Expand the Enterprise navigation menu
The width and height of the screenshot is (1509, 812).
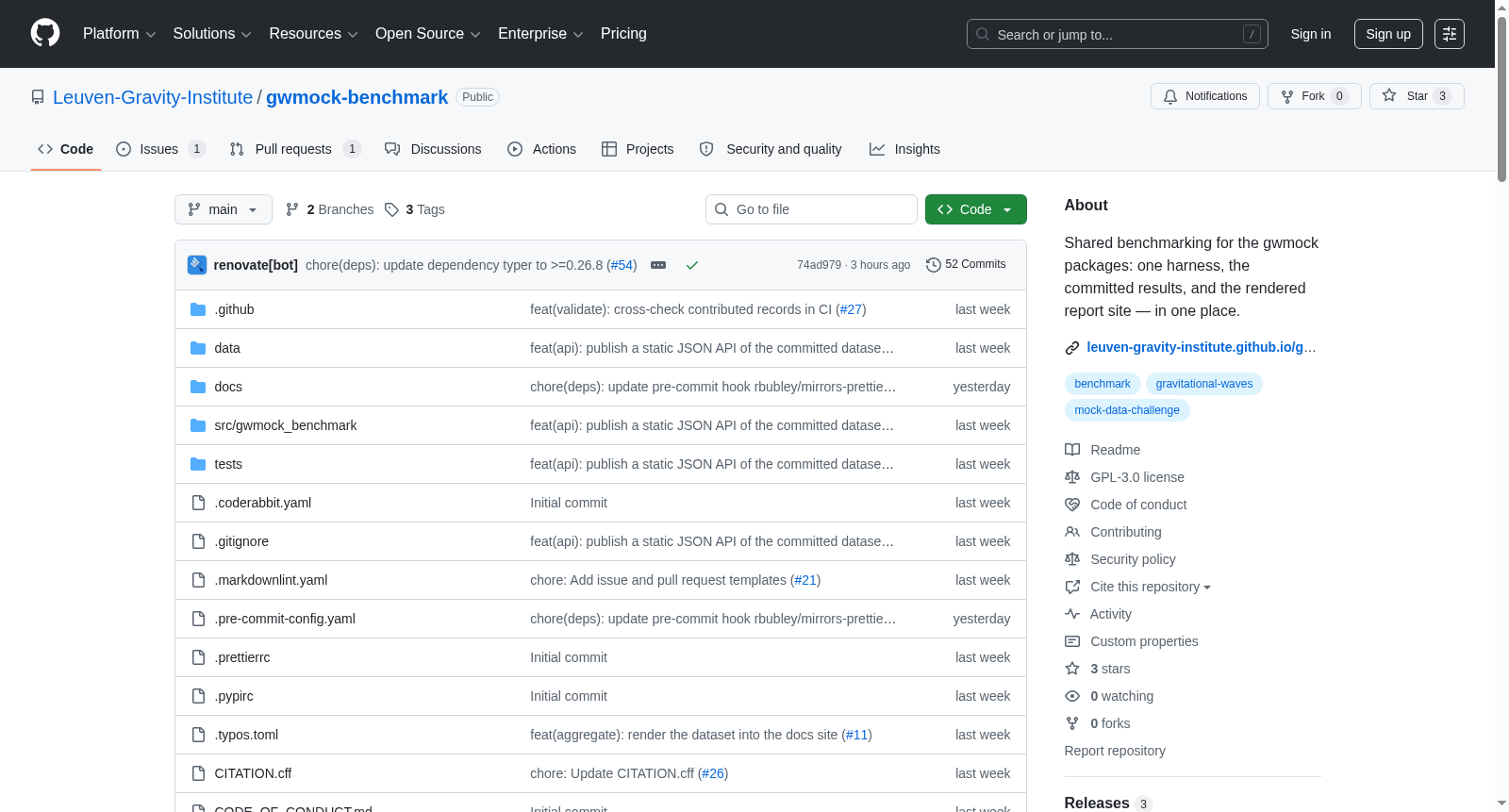point(540,34)
